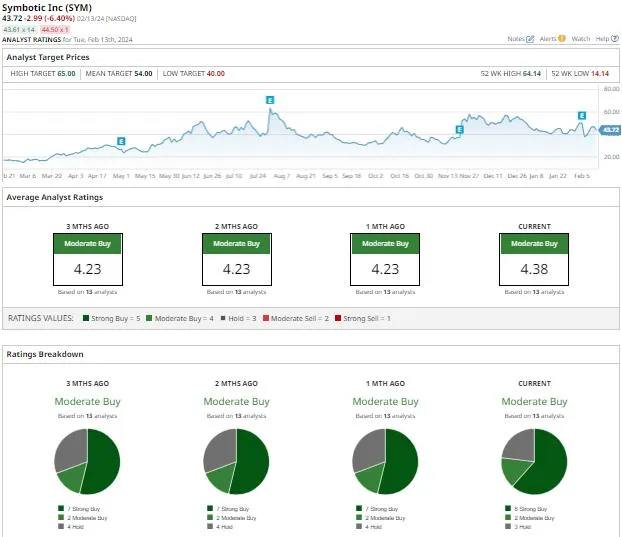
Task: Click the -2.99 (-6.40%) price change text
Action: (x=50, y=19)
